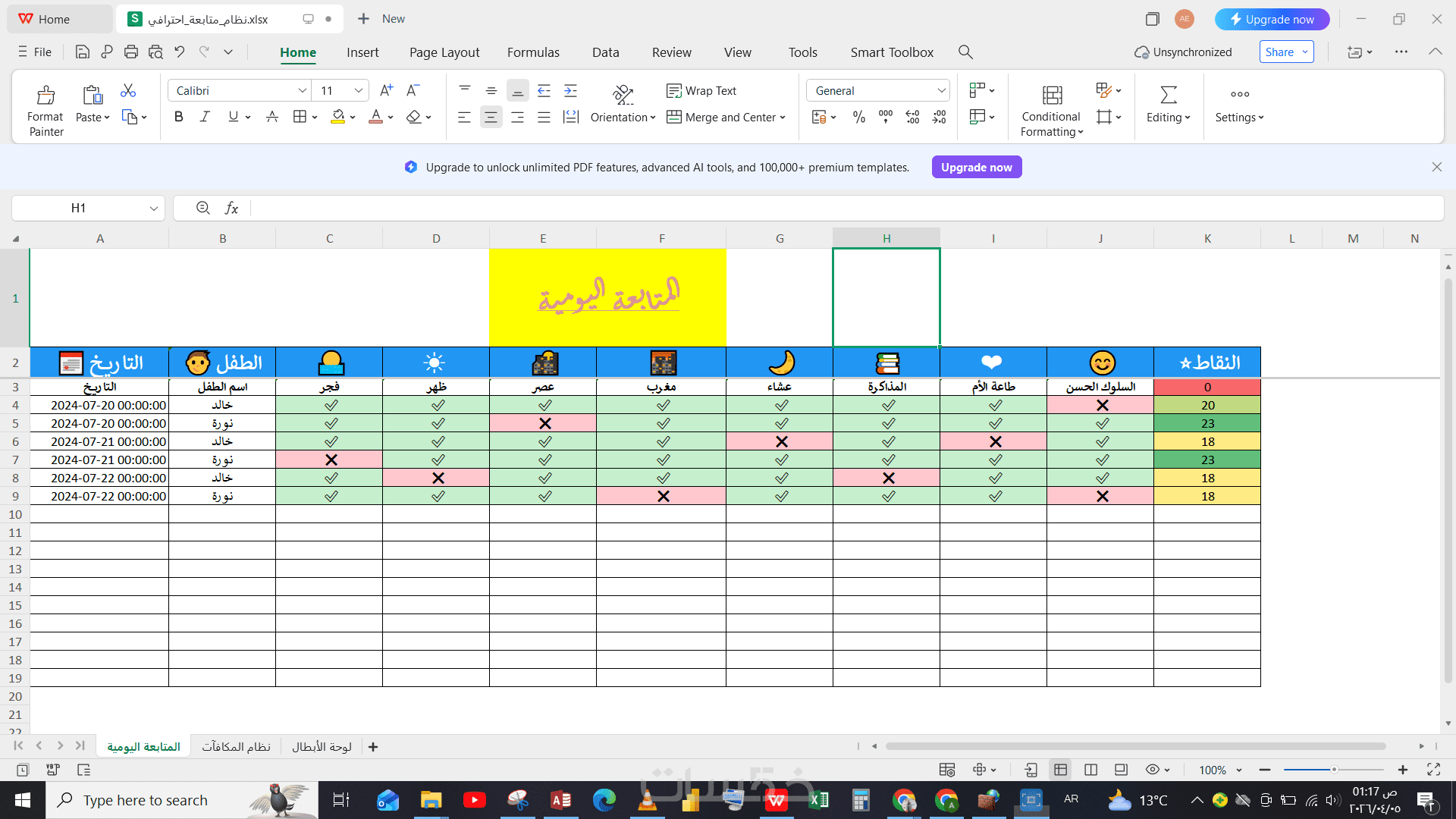Image resolution: width=1456 pixels, height=819 pixels.
Task: Toggle Bold formatting
Action: (179, 117)
